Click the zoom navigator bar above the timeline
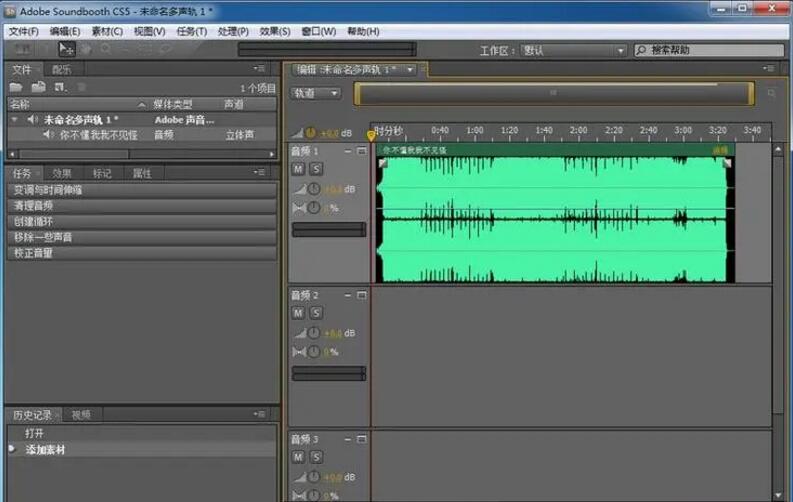This screenshot has width=793, height=502. (551, 93)
